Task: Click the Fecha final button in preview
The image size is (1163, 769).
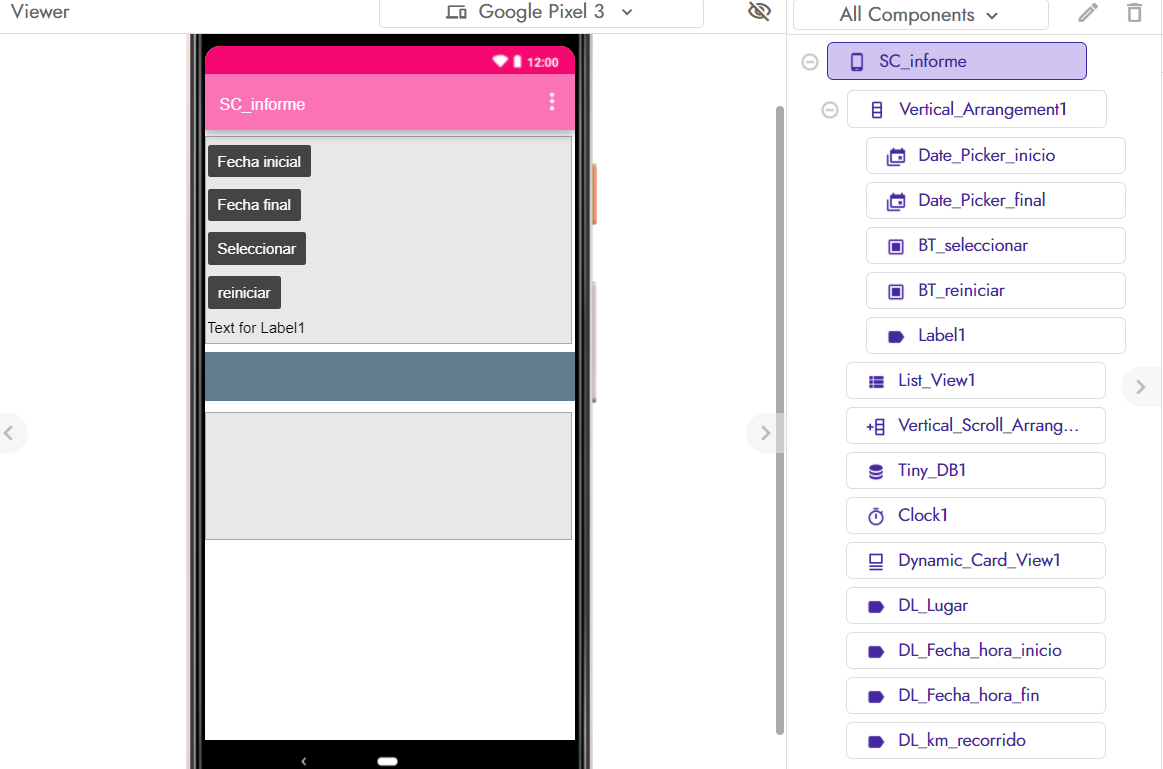Action: (254, 205)
